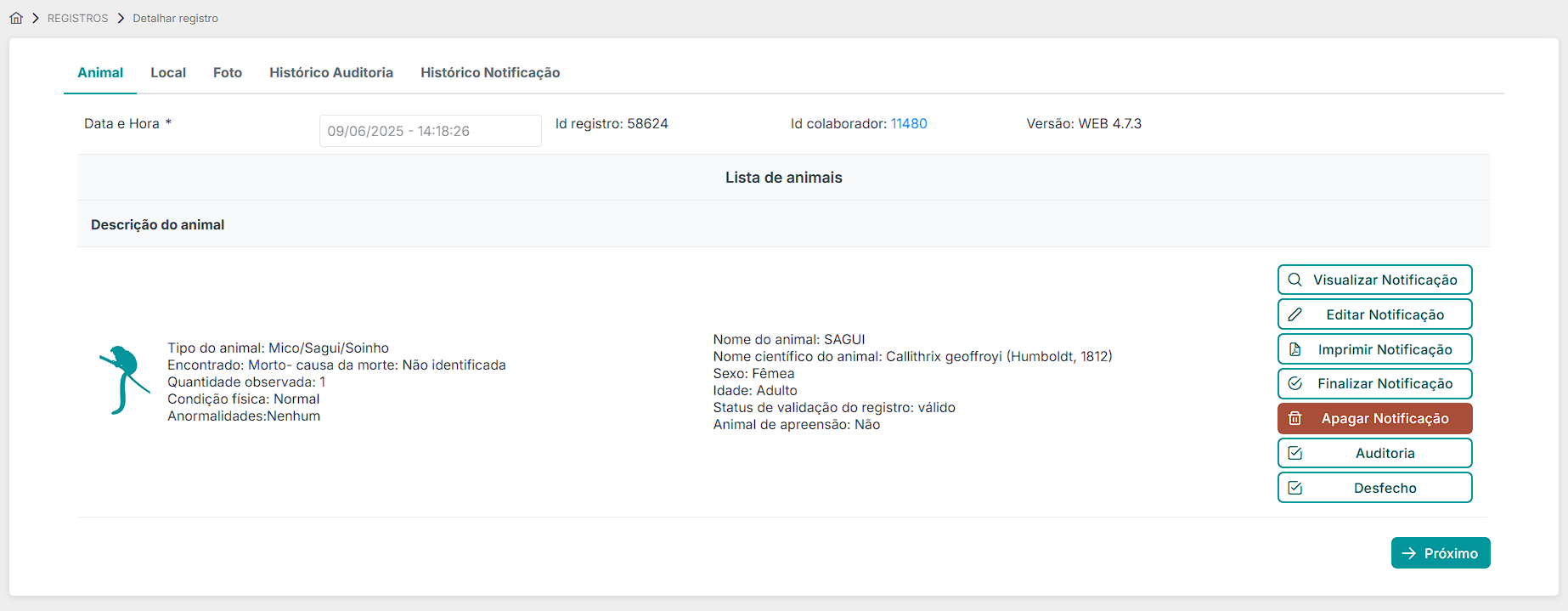
Task: Click the PDF icon on Imprimir Notificação
Action: [x=1294, y=349]
